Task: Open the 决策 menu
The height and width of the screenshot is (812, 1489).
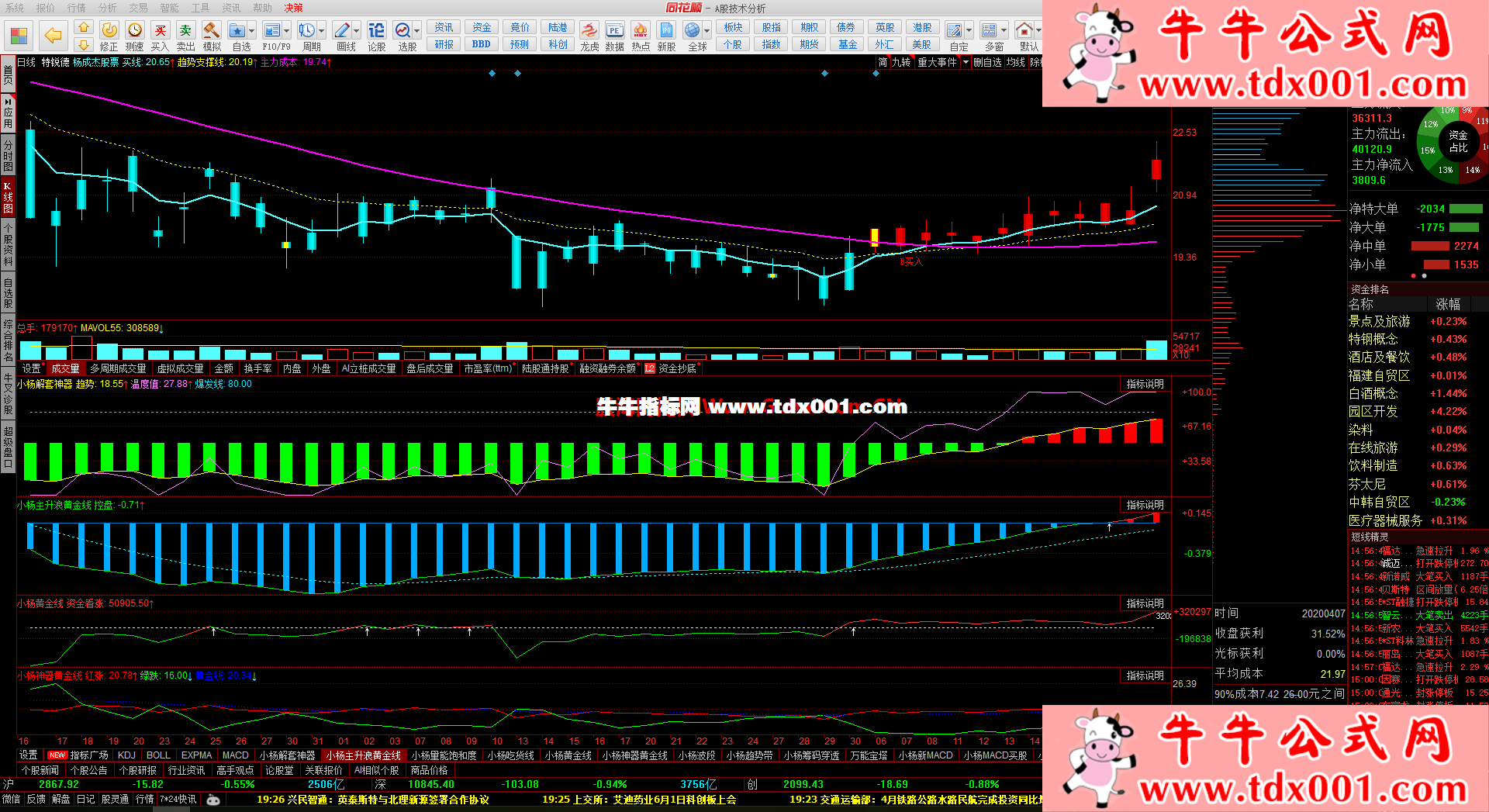Action: [x=294, y=8]
